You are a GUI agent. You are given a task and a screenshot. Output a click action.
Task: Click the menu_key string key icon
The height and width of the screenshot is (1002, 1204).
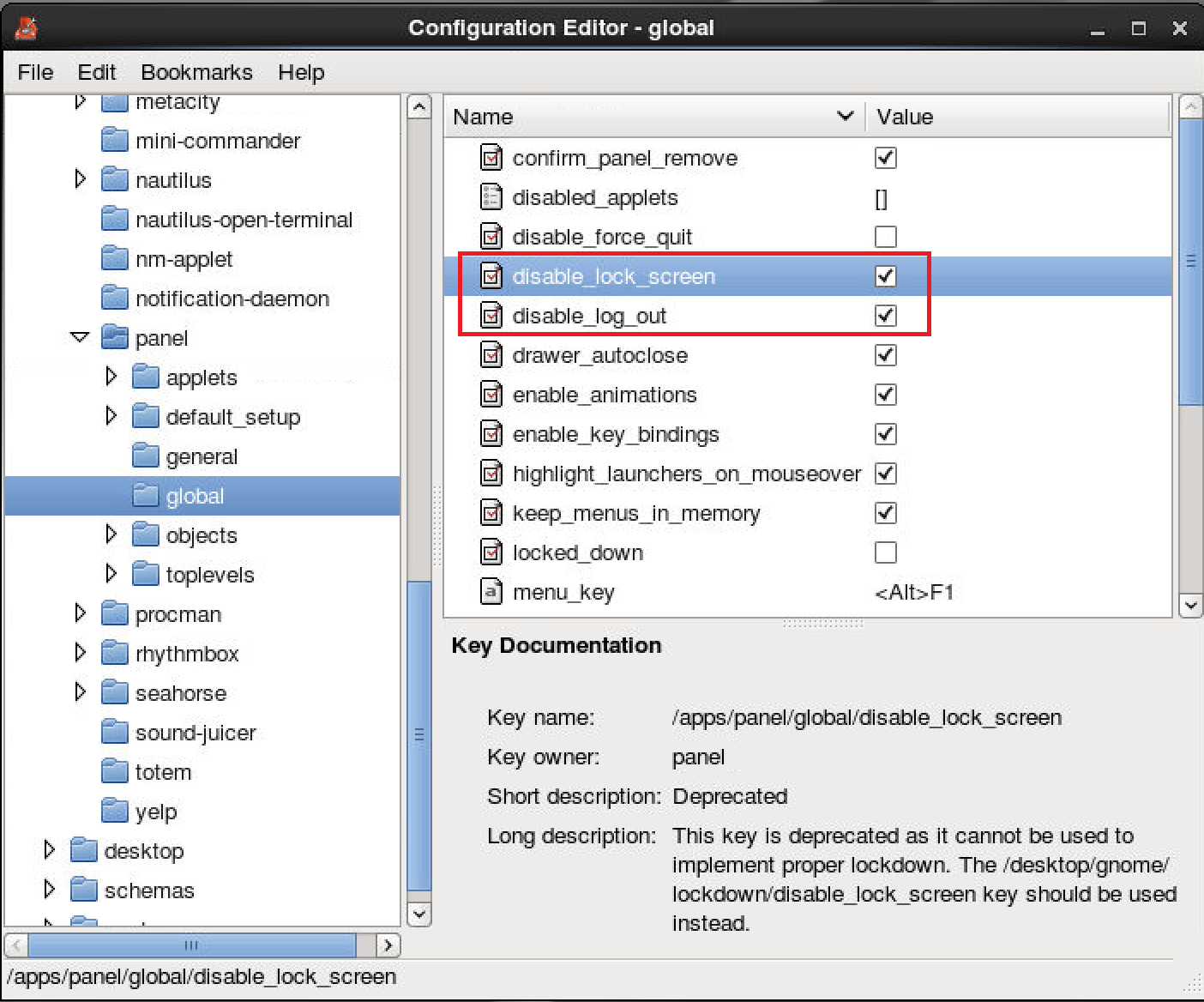pos(491,592)
